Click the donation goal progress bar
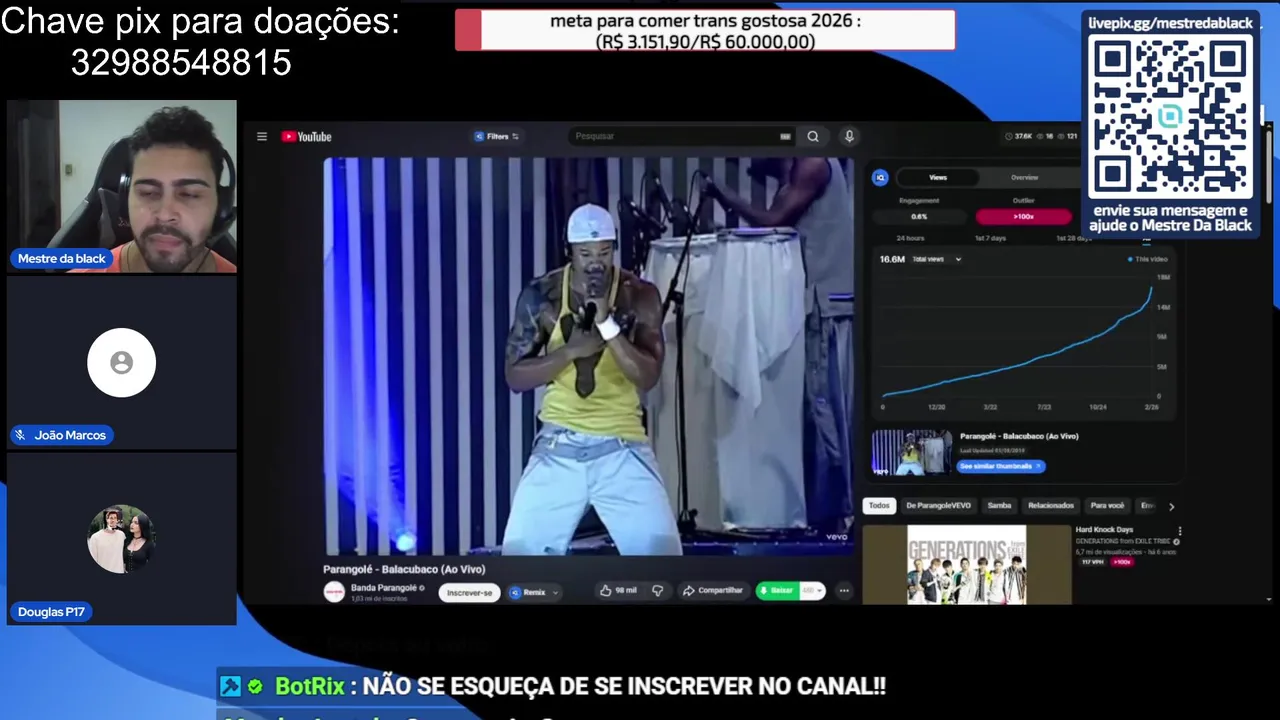The width and height of the screenshot is (1280, 720). [x=705, y=30]
